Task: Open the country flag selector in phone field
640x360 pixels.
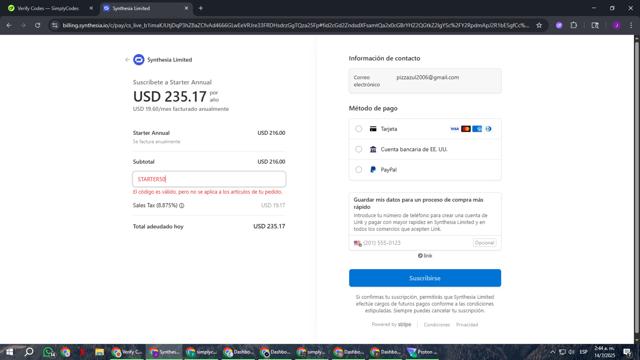Action: [358, 243]
